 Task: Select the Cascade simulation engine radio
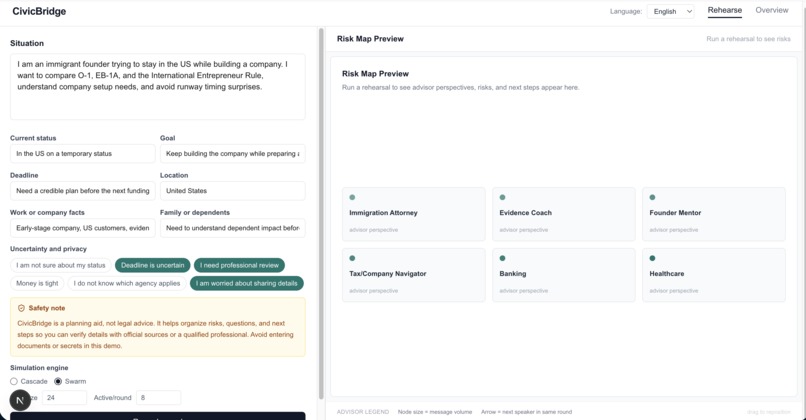click(14, 381)
